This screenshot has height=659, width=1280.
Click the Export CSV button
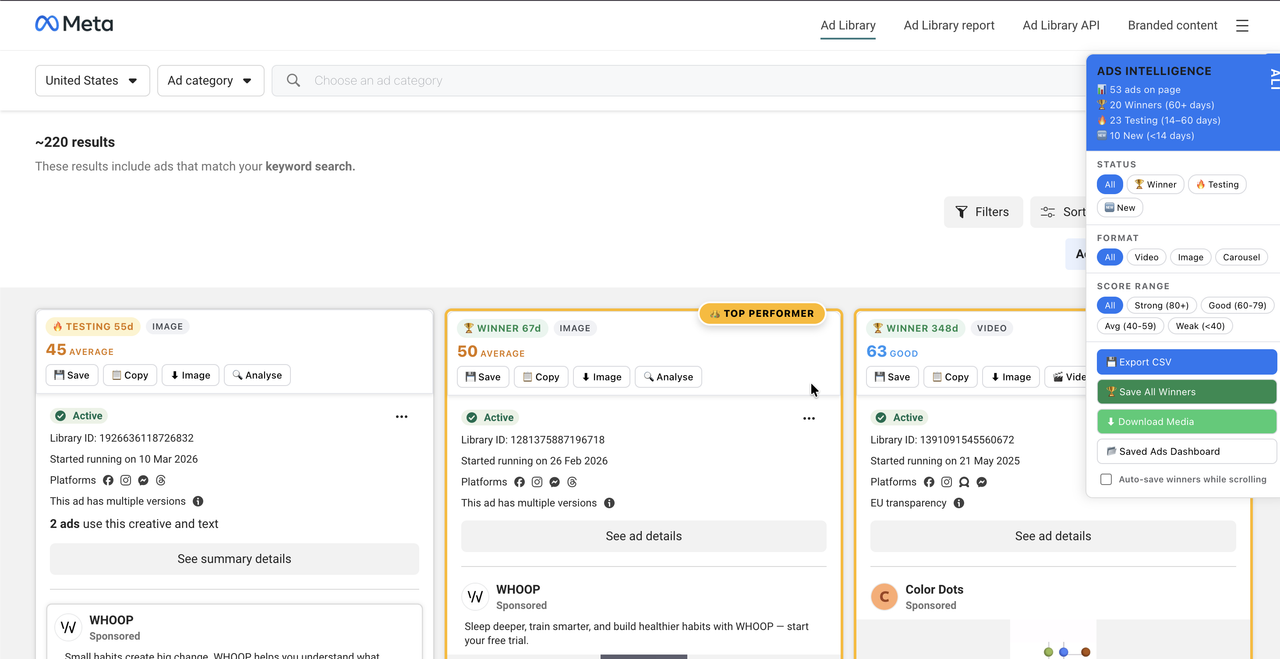point(1187,362)
